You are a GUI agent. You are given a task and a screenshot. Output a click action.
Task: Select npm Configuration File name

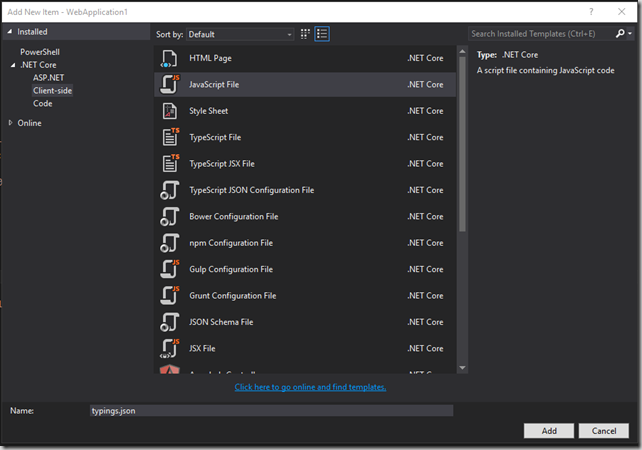tap(231, 243)
